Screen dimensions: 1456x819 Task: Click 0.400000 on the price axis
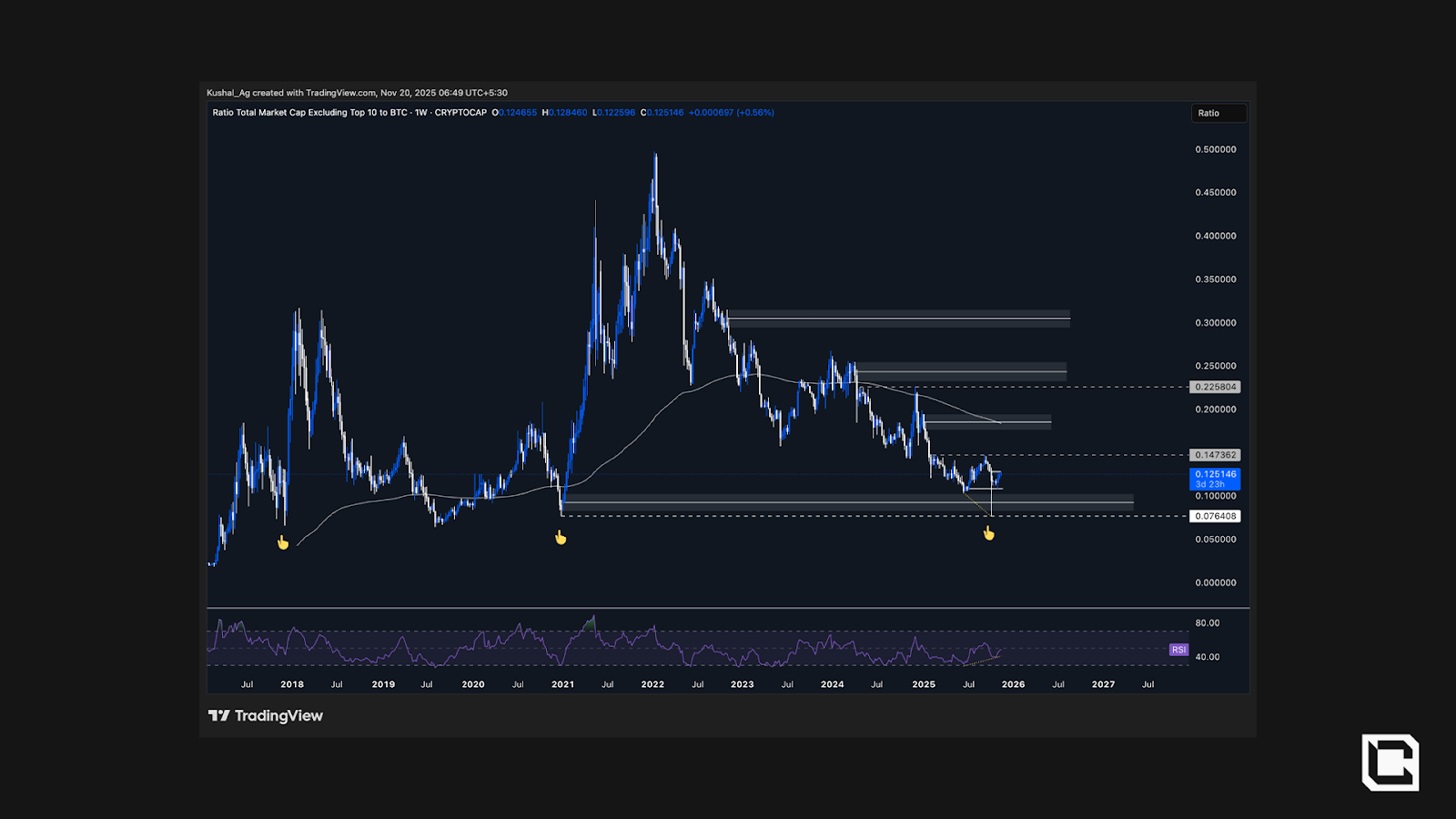tap(1216, 236)
